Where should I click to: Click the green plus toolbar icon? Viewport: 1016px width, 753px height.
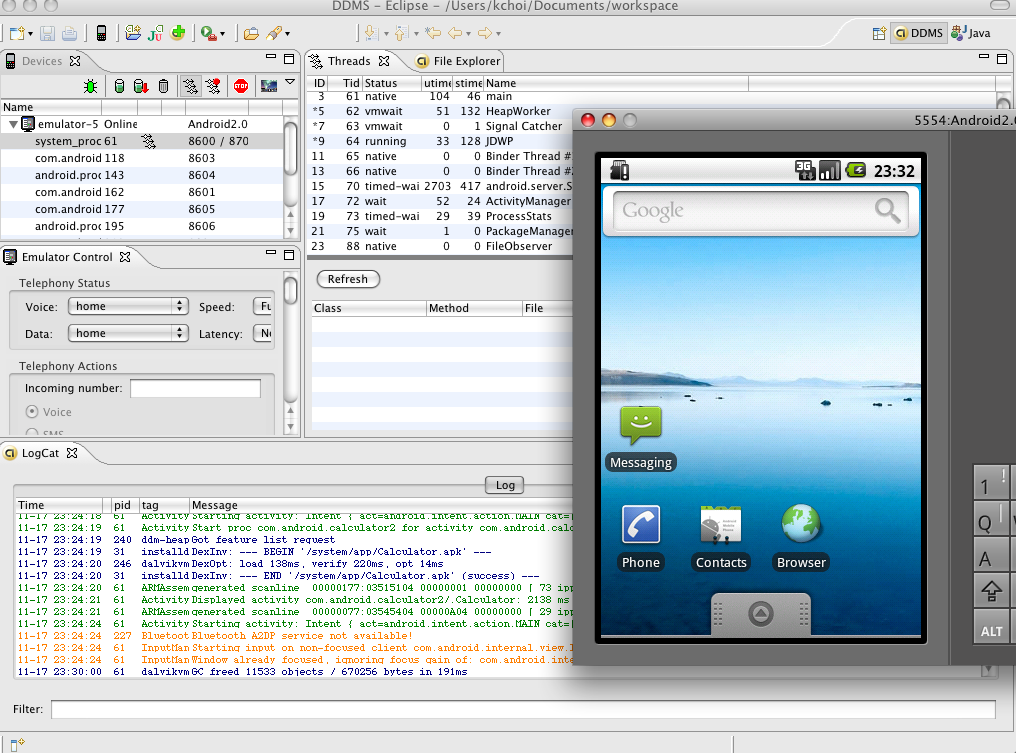pyautogui.click(x=178, y=32)
